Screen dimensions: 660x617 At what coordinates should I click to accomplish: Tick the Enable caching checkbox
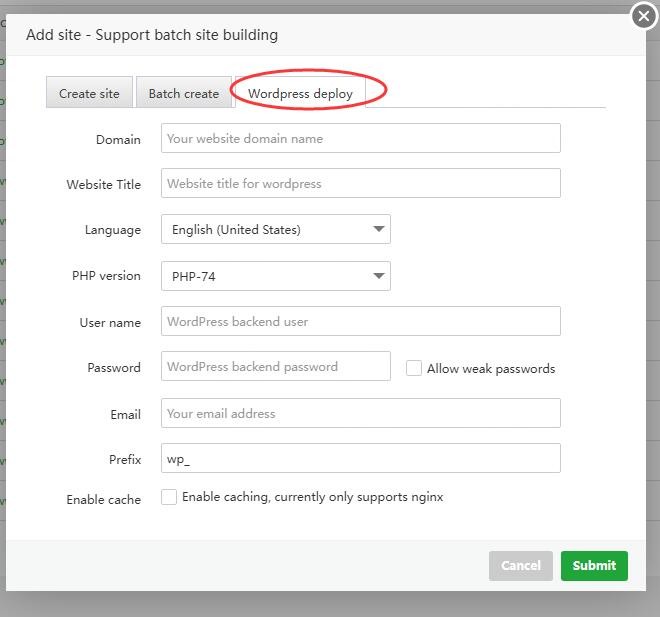(x=169, y=497)
